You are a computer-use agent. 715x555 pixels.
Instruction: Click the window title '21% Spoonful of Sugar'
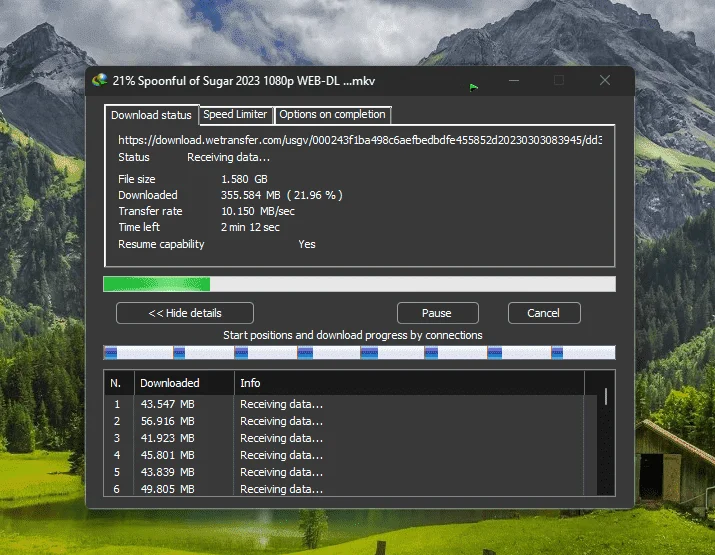tap(244, 81)
